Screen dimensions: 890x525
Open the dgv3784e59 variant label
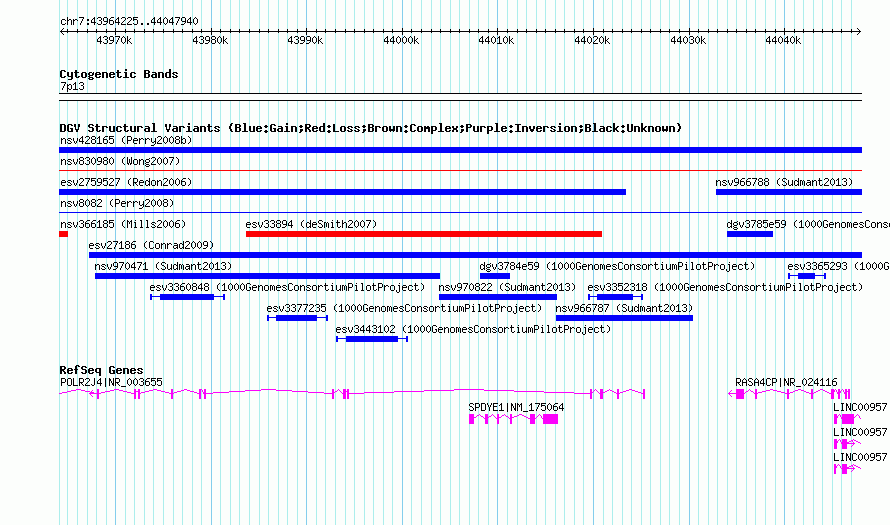[x=617, y=266]
